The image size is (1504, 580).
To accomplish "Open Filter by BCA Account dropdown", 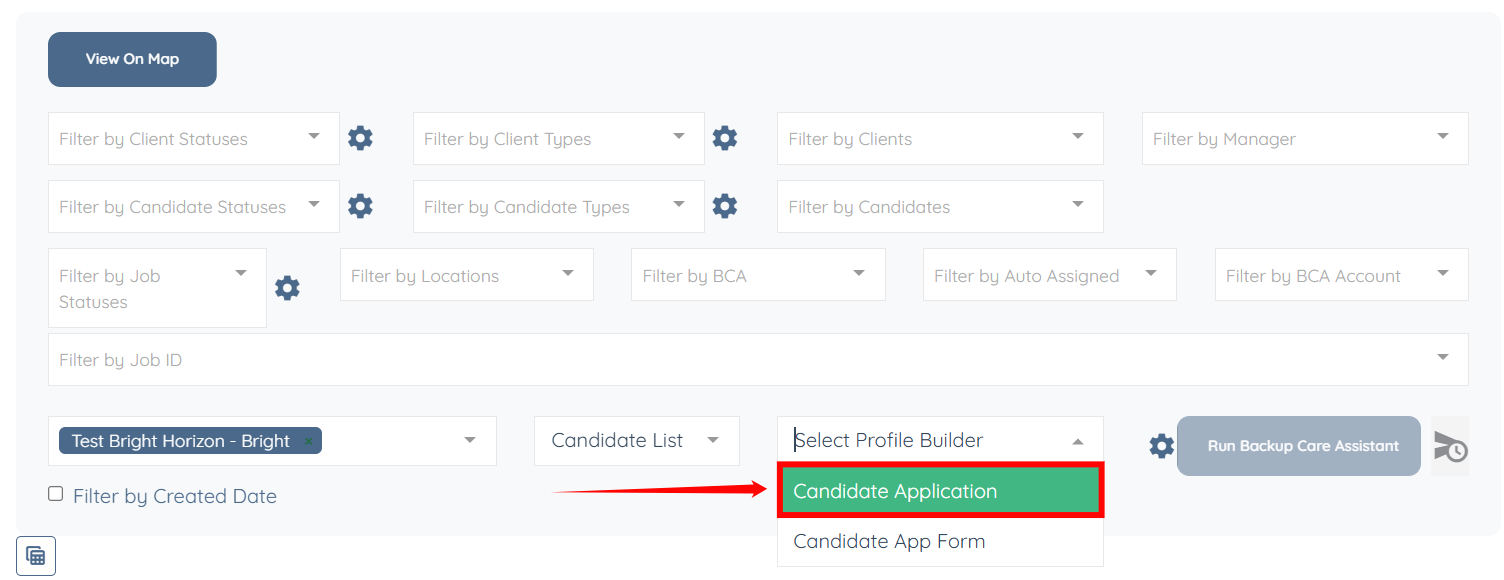I will [1341, 275].
